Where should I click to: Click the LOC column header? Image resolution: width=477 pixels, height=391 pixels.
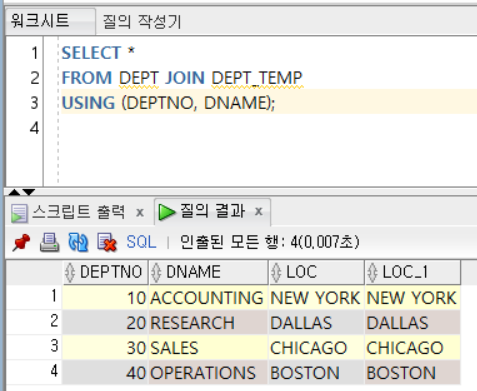[316, 272]
